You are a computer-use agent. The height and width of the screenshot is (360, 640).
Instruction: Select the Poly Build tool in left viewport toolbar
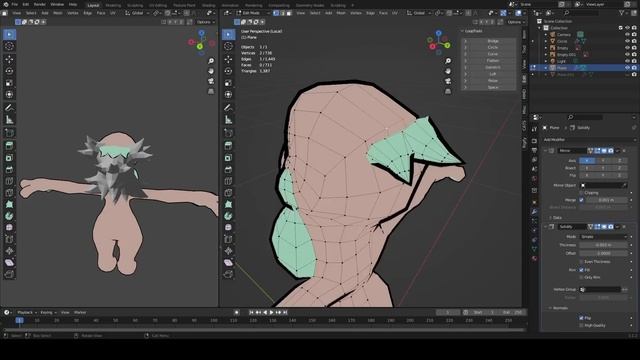[9, 204]
